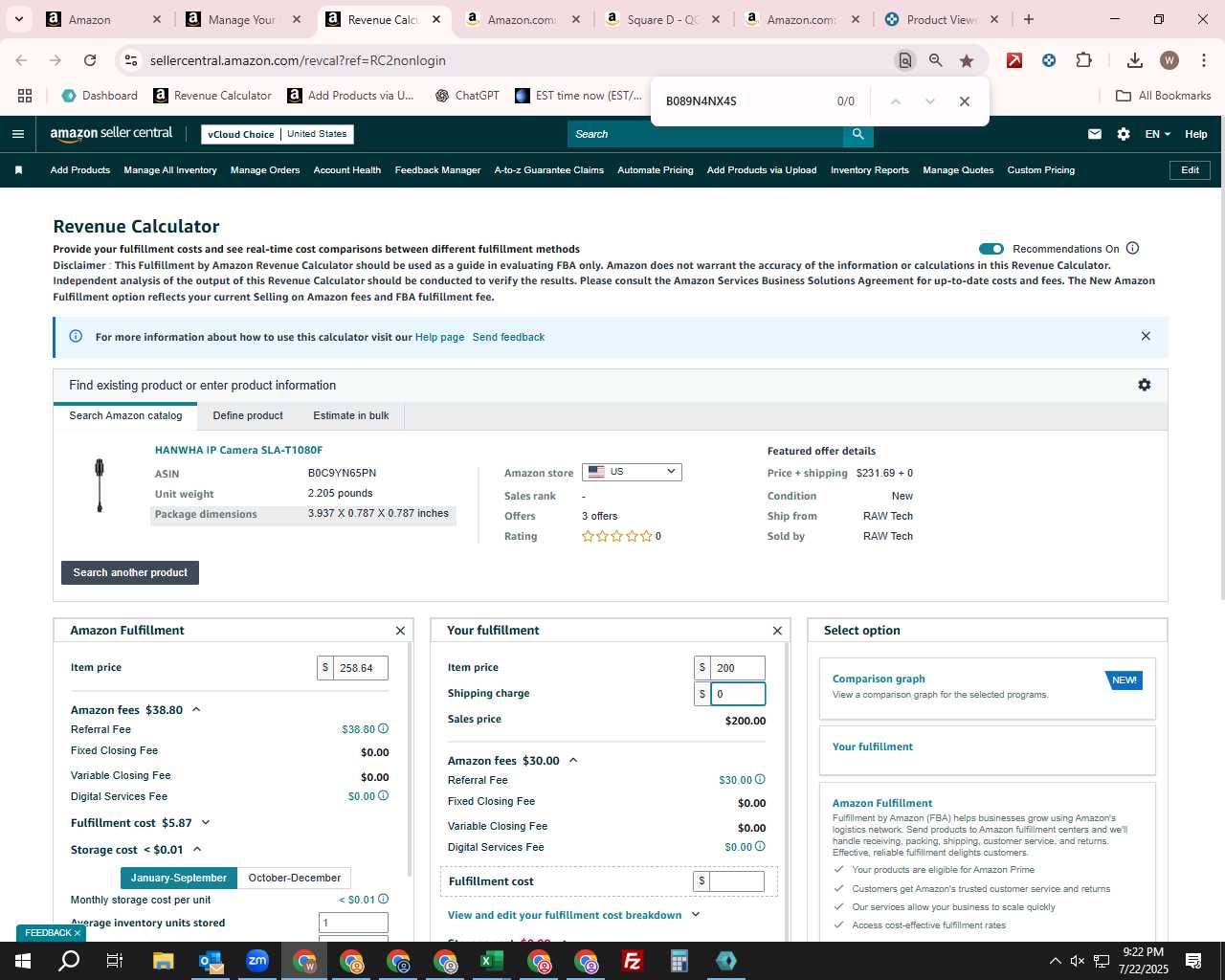Screen dimensions: 1225x980
Task: Open Zoom from the taskbar
Action: pyautogui.click(x=257, y=961)
